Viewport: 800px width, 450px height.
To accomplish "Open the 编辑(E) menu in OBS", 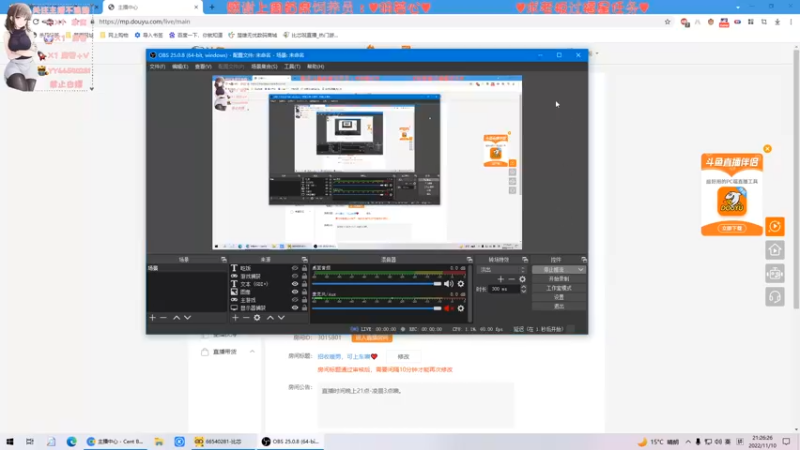I will (180, 66).
